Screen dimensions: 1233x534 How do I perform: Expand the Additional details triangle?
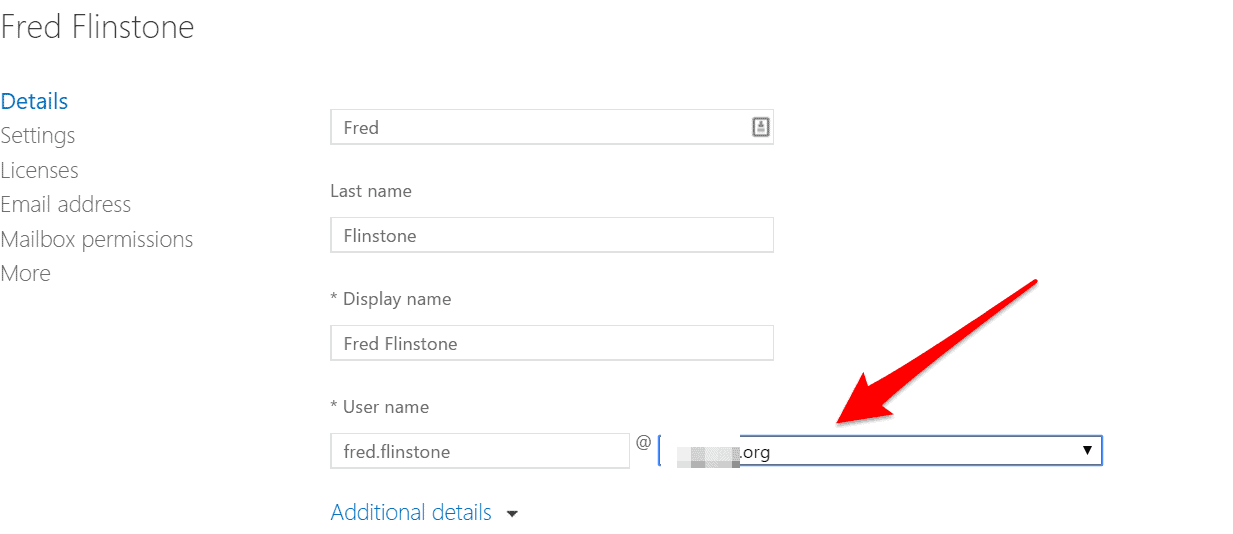coord(513,514)
